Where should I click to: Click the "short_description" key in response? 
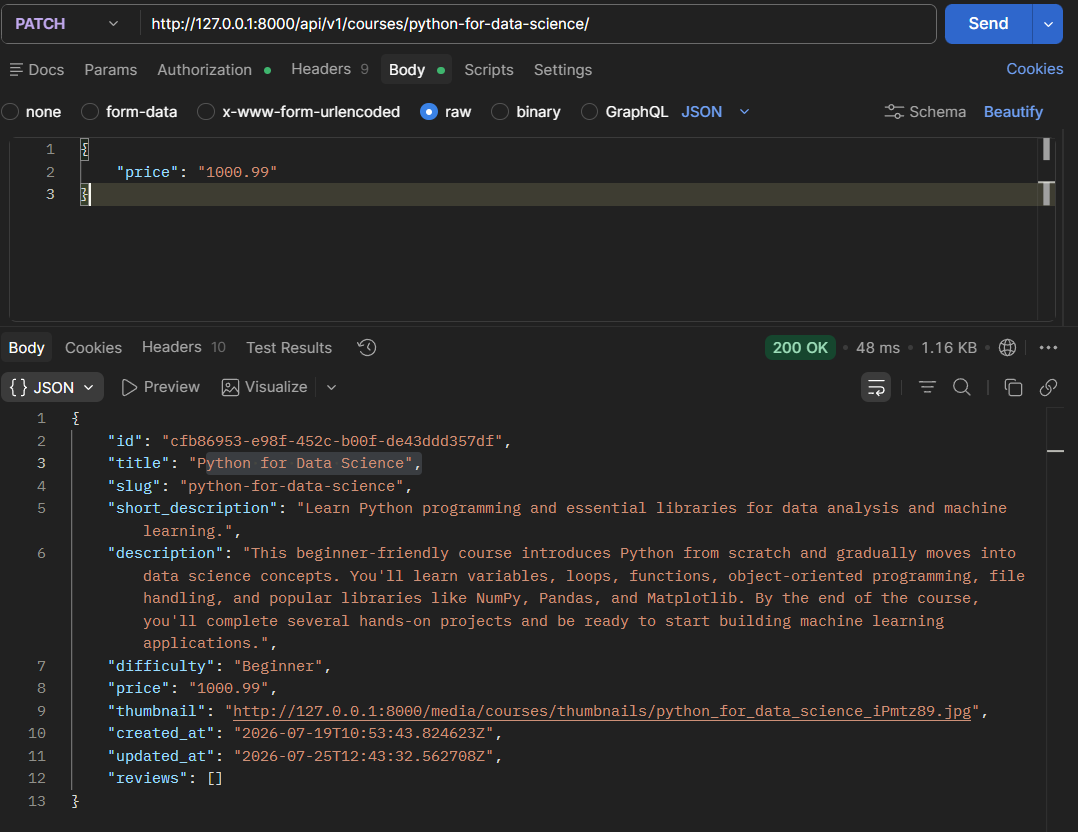coord(192,508)
